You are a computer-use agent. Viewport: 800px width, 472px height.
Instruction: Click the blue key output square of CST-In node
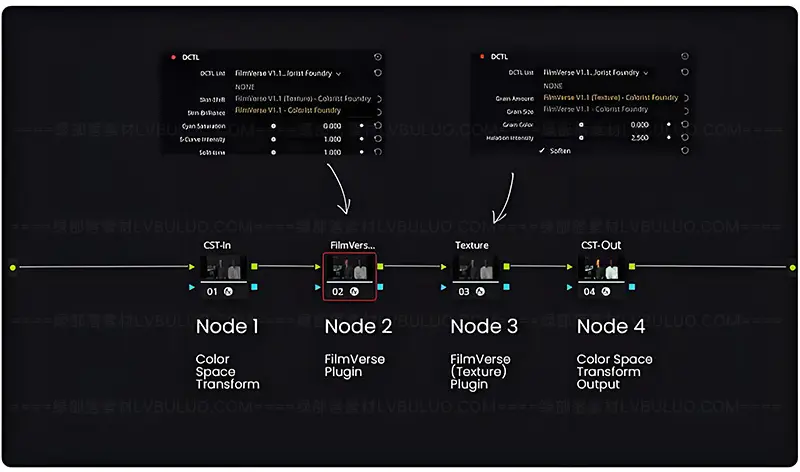pos(255,287)
